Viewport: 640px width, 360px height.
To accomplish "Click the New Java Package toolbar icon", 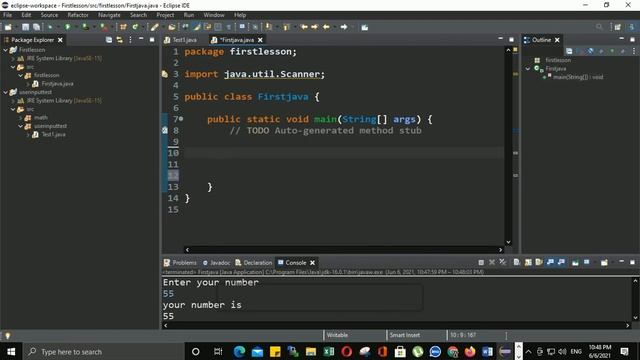I will pyautogui.click(x=123, y=27).
